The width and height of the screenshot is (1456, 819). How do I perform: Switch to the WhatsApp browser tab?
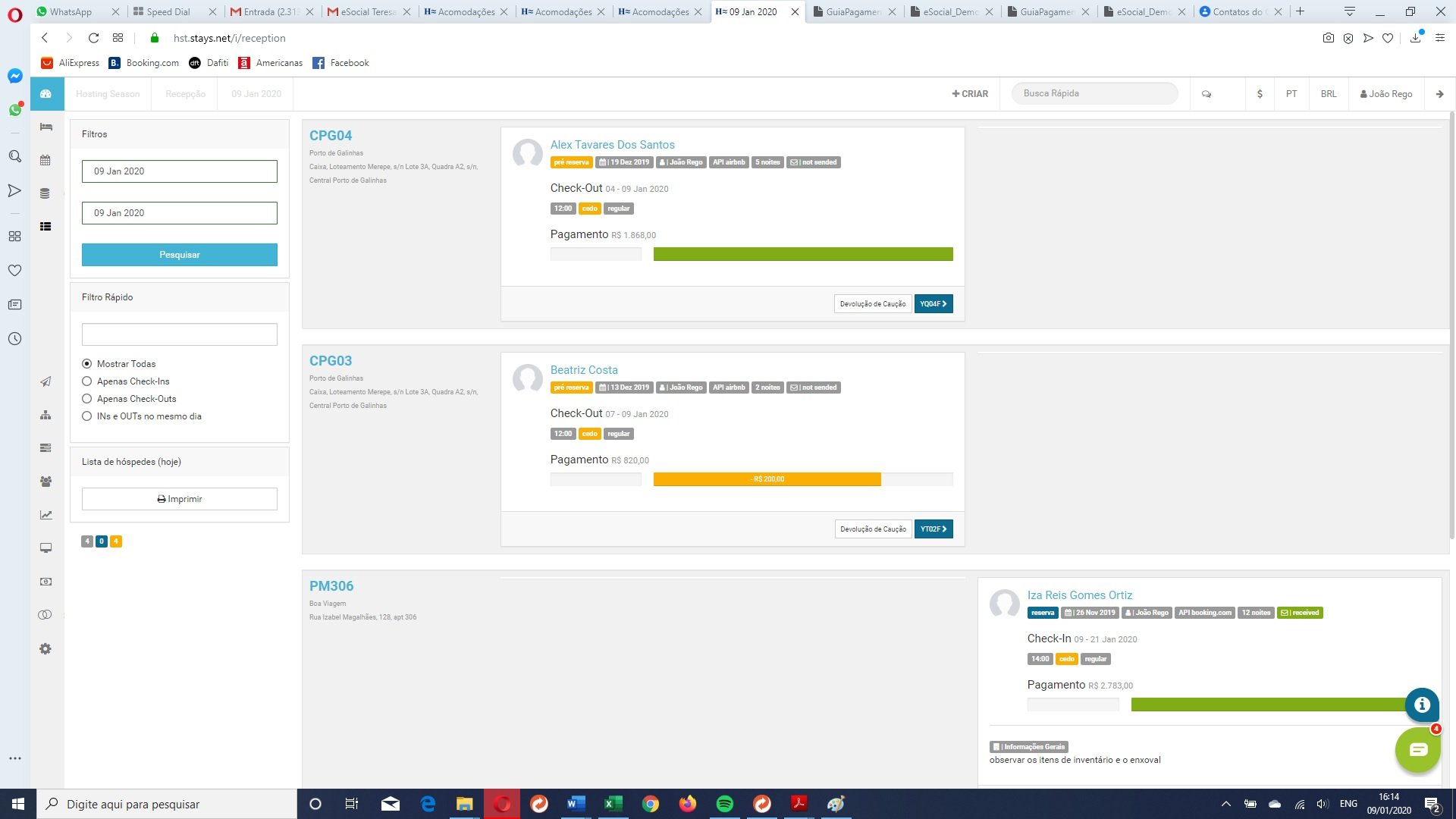(x=71, y=11)
